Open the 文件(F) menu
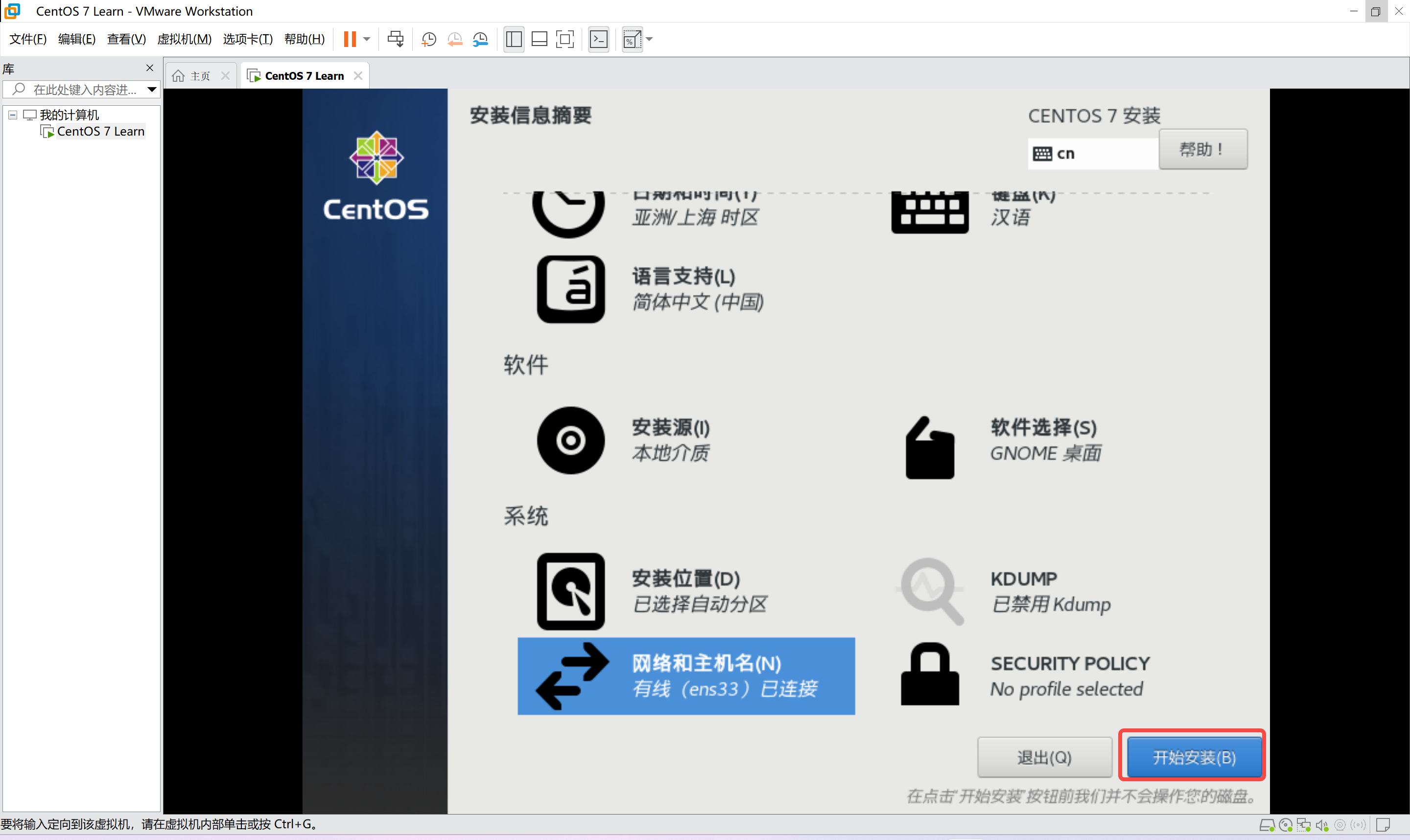 pyautogui.click(x=28, y=39)
